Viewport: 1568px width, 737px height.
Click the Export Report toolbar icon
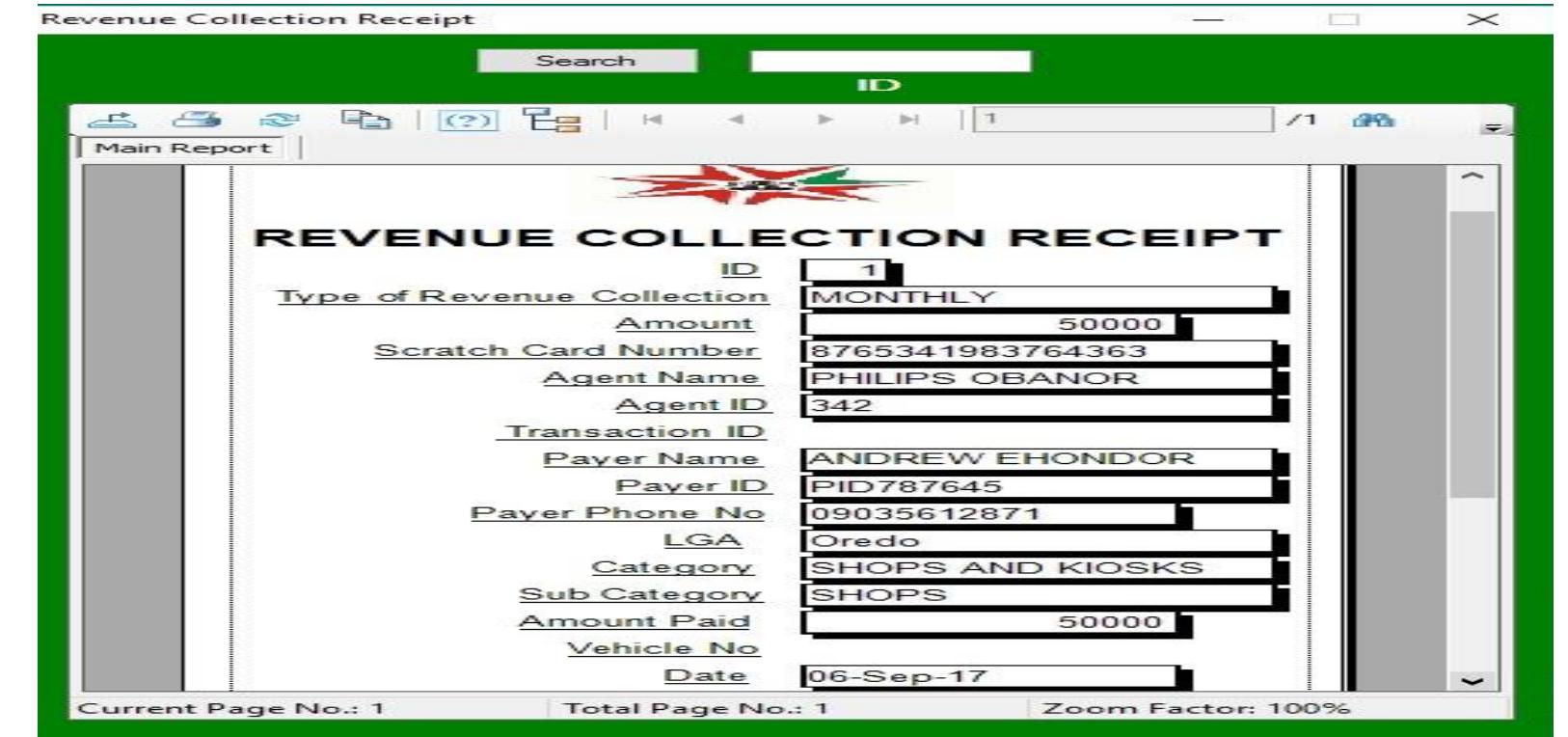click(112, 120)
